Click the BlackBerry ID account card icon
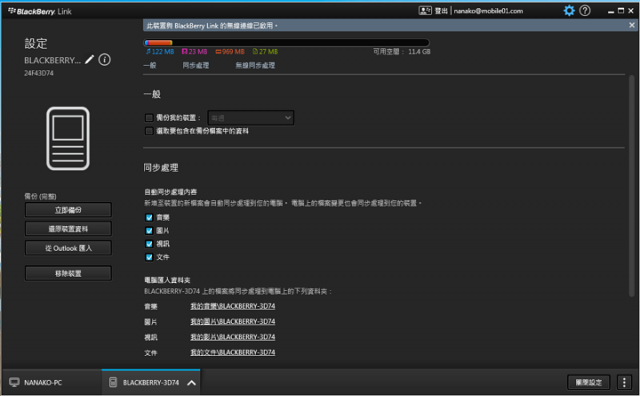Viewport: 640px width, 396px height. tap(425, 11)
